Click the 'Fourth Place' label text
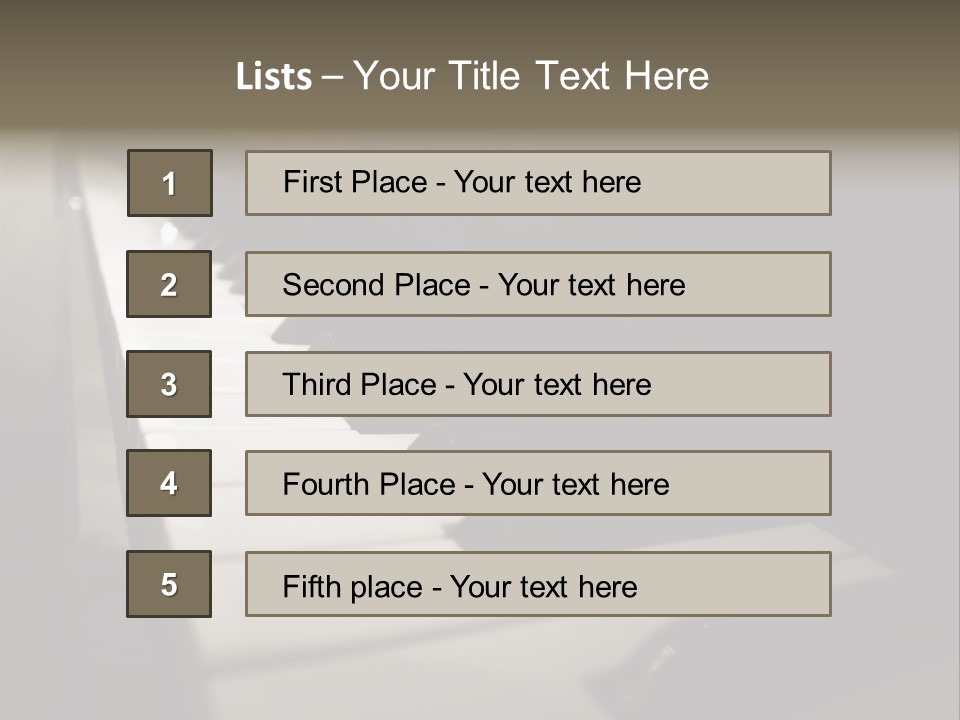Screen dimensions: 960x720 coord(369,485)
